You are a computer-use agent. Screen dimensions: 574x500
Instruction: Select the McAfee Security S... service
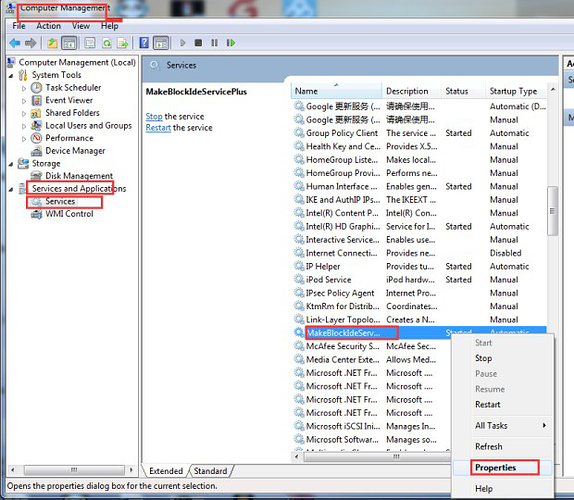tap(372, 346)
